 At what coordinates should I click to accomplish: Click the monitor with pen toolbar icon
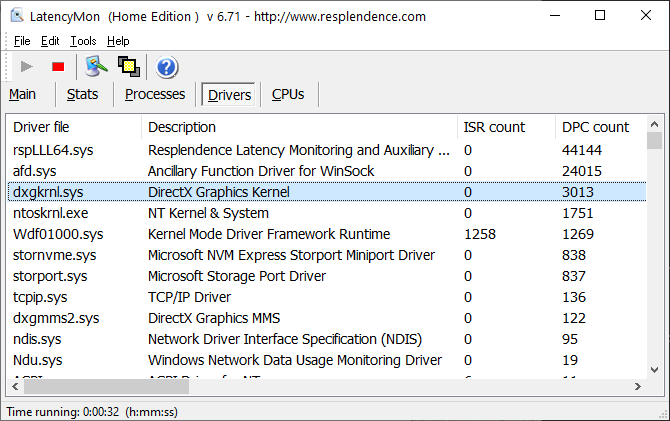tap(96, 66)
